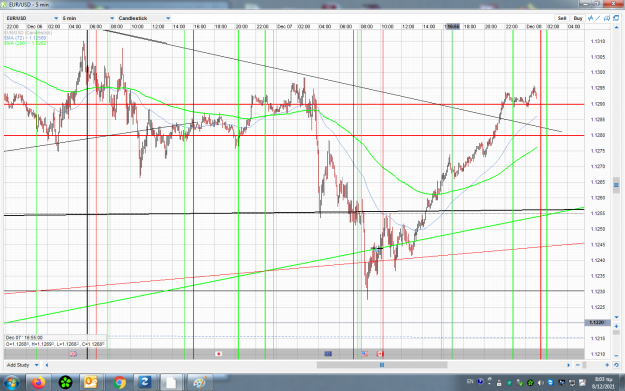Click the EN language indicator in tray
625x391 pixels.
pyautogui.click(x=470, y=382)
